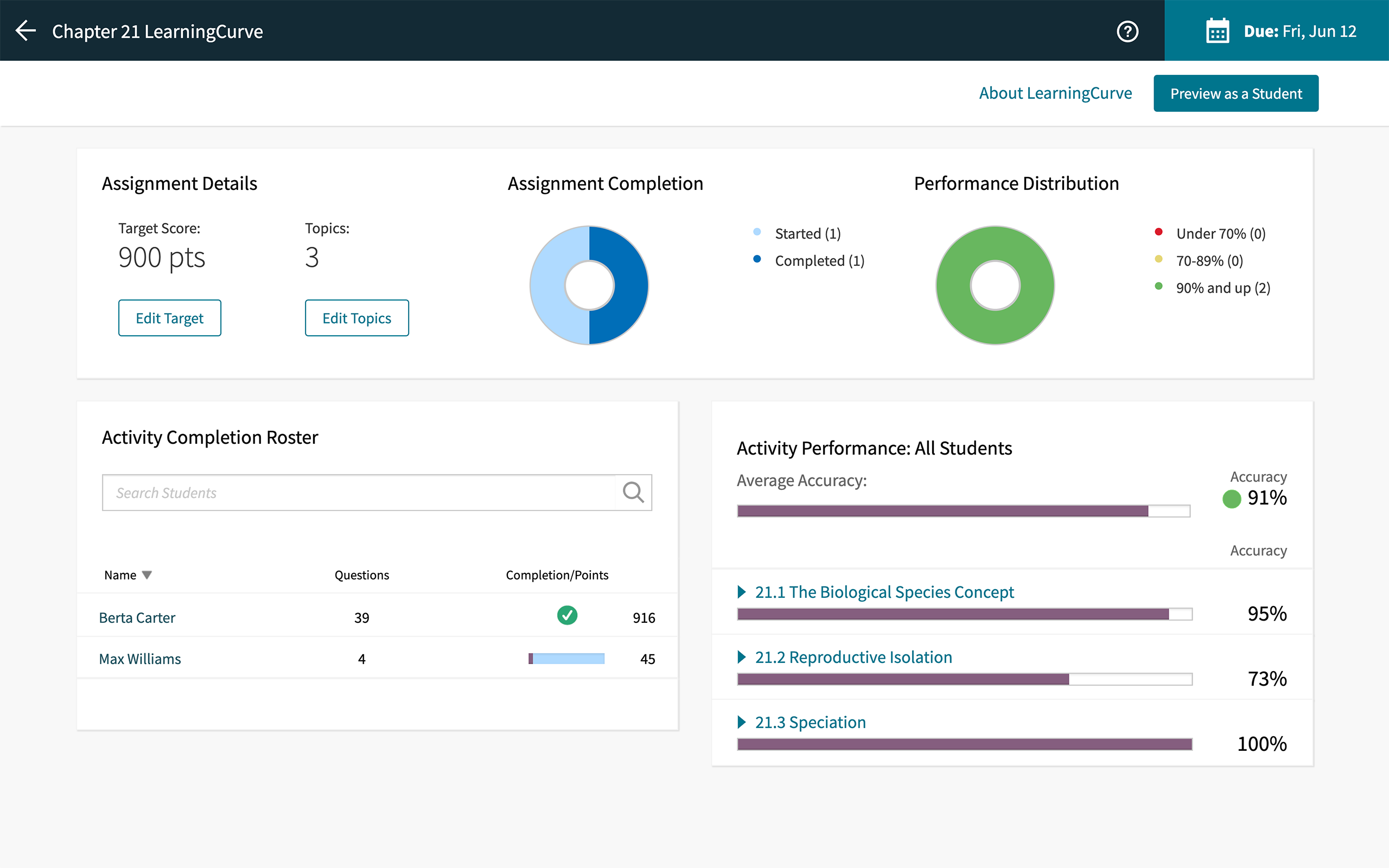Click the red Under 70% legend dot
The image size is (1389, 868).
click(x=1159, y=232)
